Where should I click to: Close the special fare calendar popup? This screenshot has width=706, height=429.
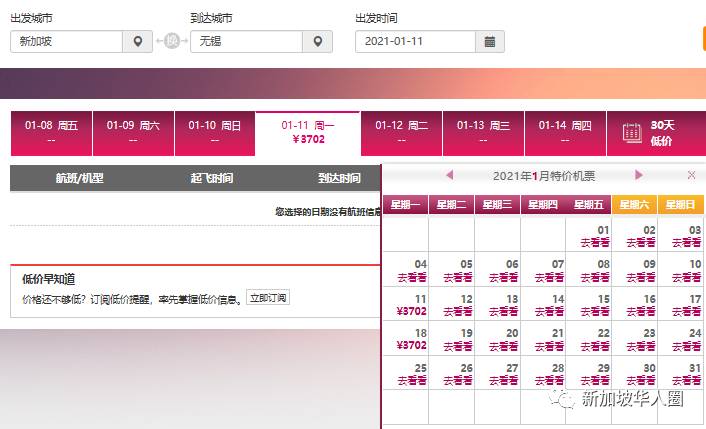coord(692,175)
